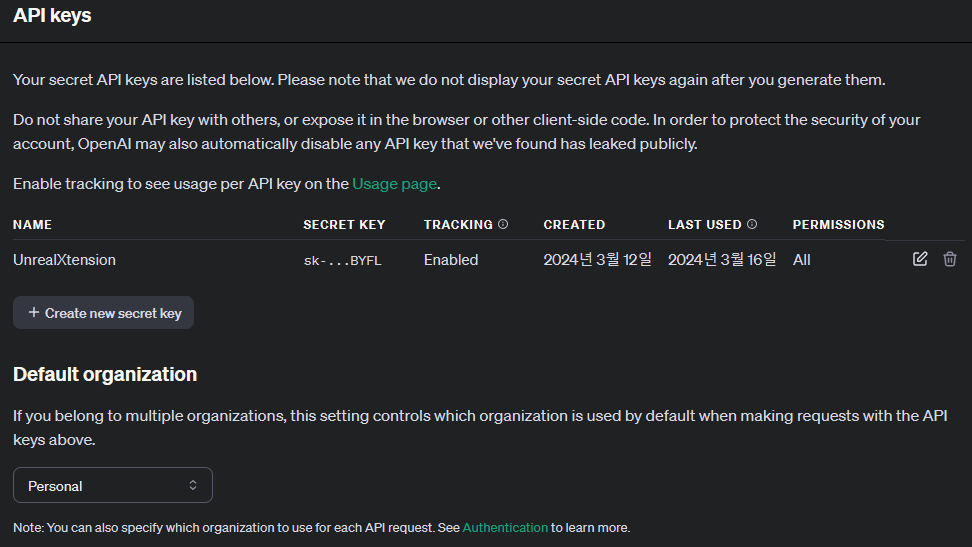This screenshot has width=972, height=547.
Task: Select the UnrealXtension key name
Action: (x=64, y=259)
